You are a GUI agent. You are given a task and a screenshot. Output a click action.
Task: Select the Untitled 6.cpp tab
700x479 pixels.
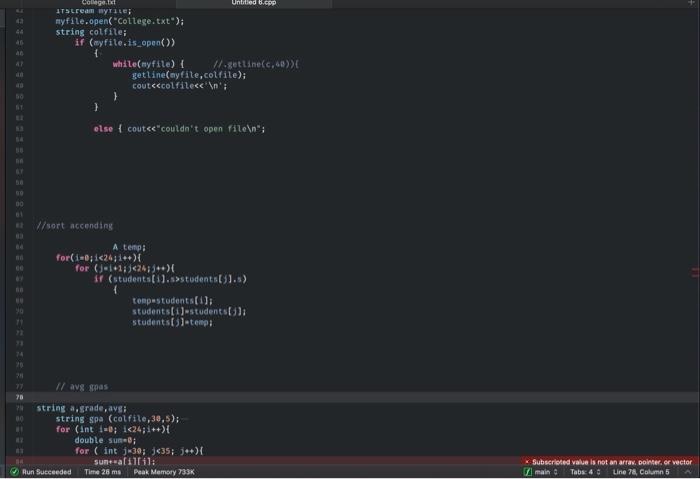[x=254, y=3]
